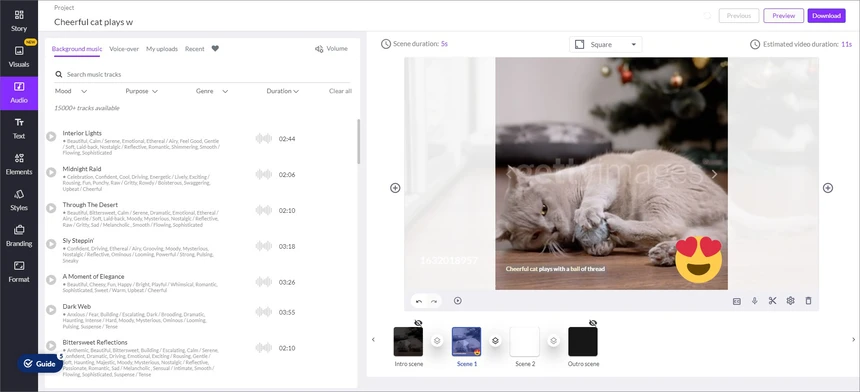The height and width of the screenshot is (392, 860).
Task: Click the undo arrow under the preview
Action: pos(419,301)
